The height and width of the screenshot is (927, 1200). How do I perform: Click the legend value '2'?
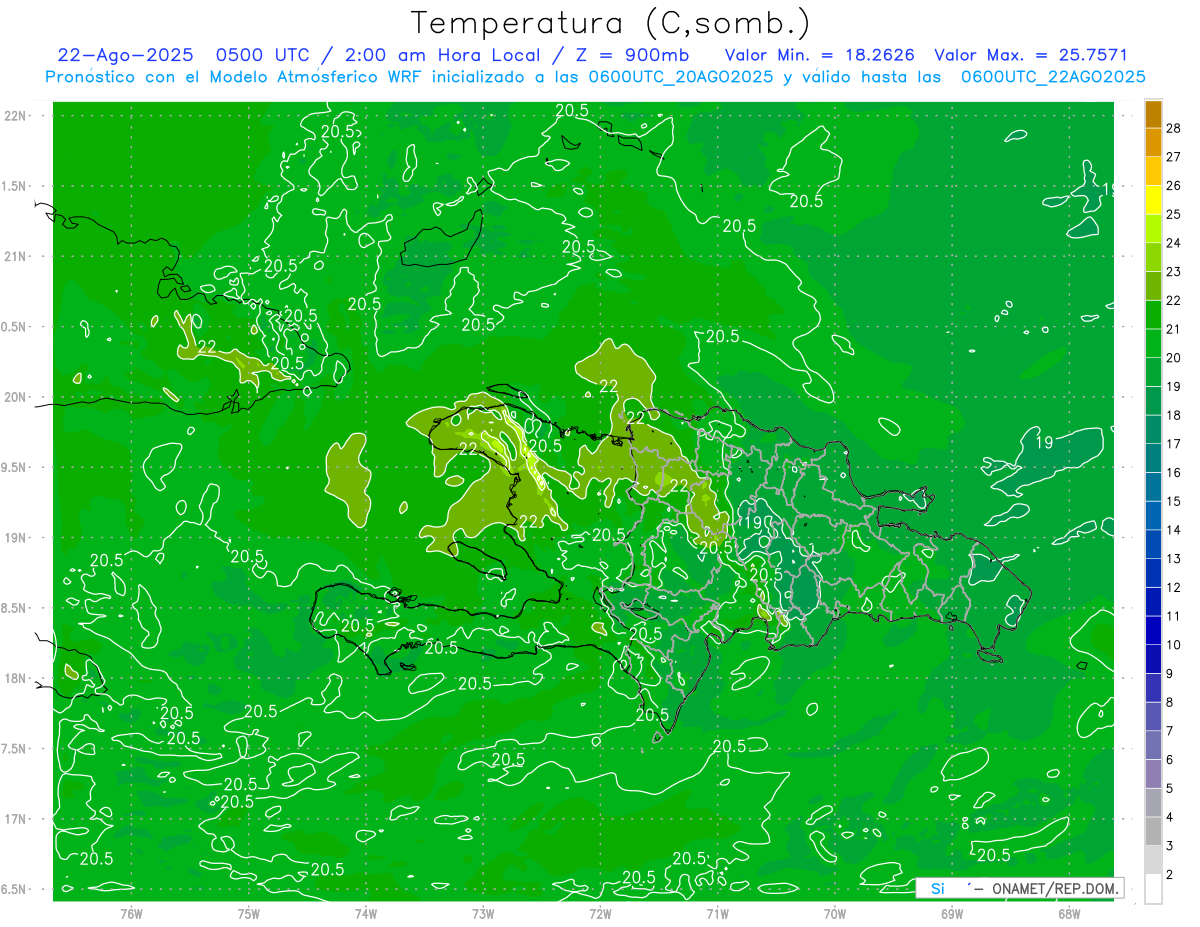pos(1170,875)
